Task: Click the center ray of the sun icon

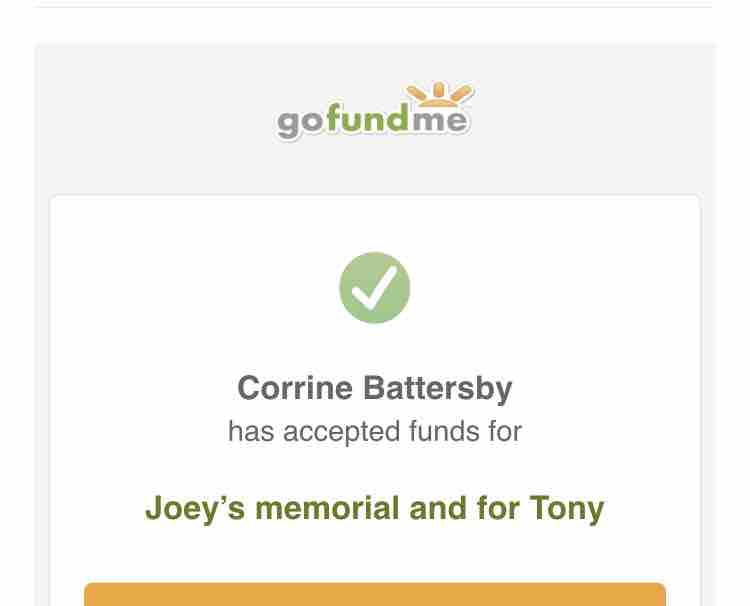Action: 439,90
